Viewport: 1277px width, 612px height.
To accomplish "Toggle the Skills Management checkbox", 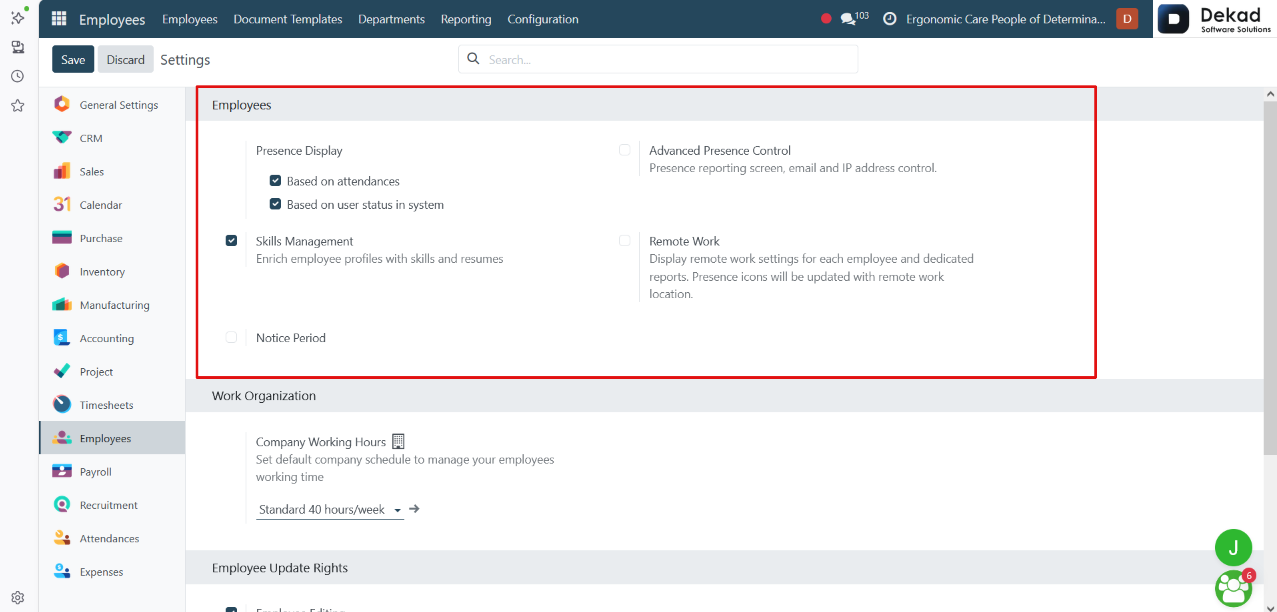I will click(231, 240).
